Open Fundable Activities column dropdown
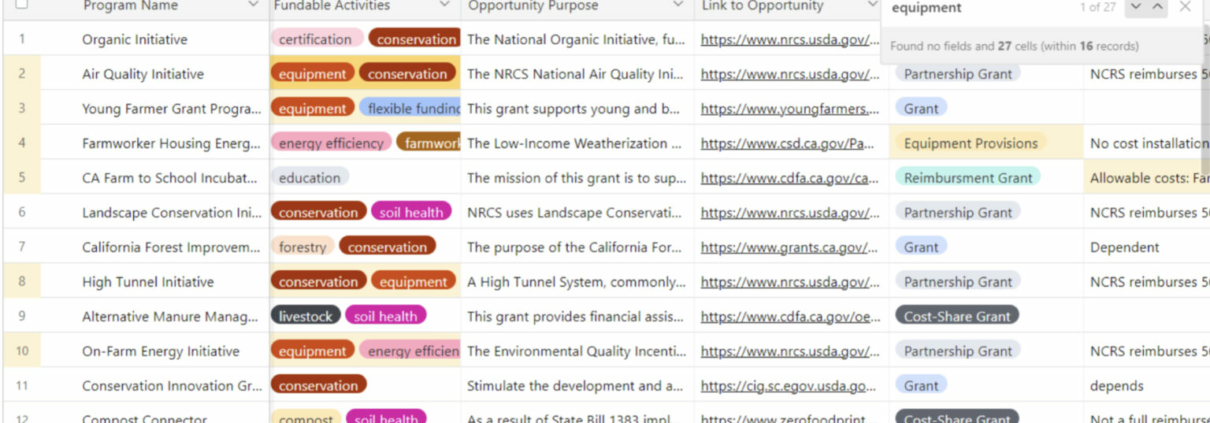 (x=445, y=6)
